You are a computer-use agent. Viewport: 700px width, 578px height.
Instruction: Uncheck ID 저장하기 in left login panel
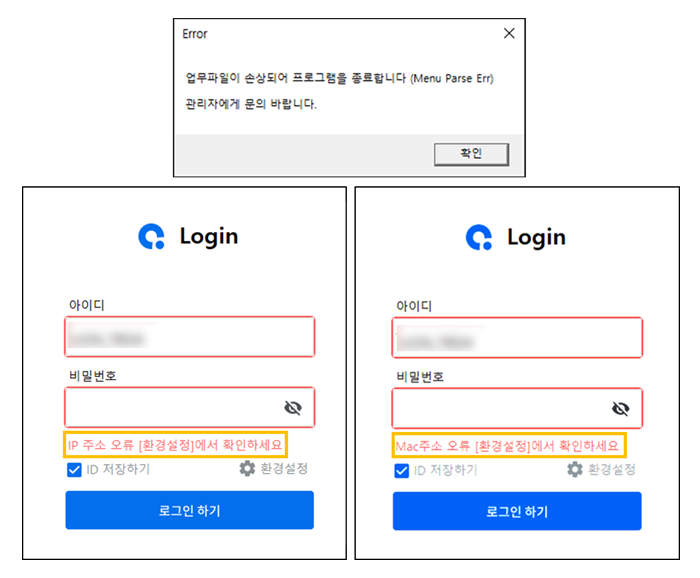coord(74,470)
